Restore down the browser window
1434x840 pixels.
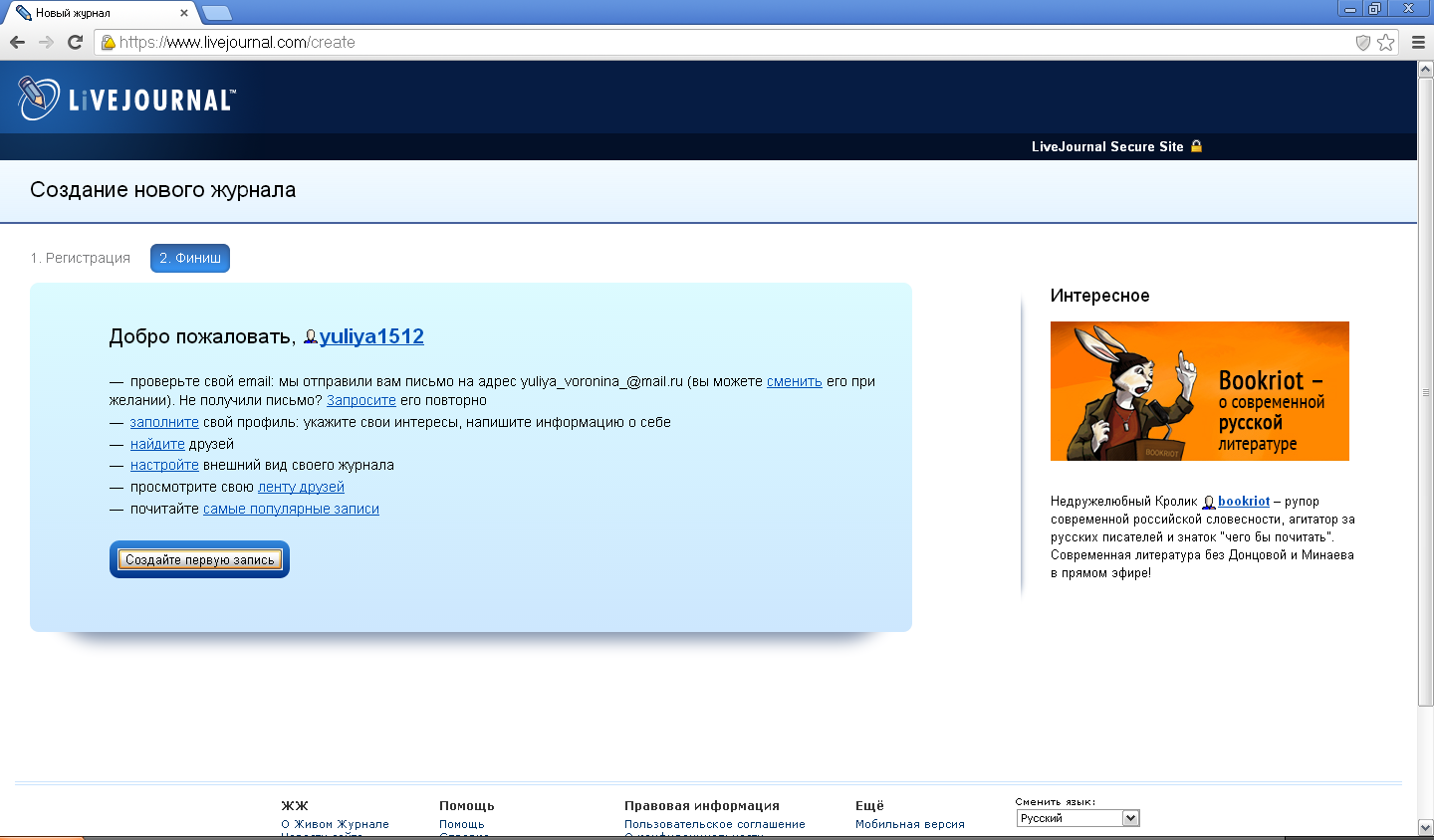(x=1375, y=9)
